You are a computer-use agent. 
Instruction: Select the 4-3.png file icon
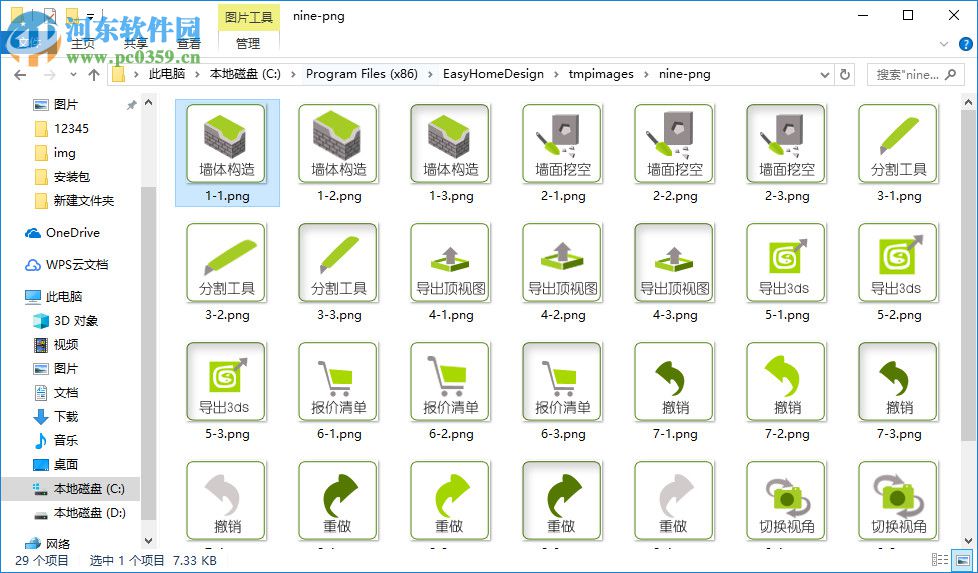pos(675,262)
